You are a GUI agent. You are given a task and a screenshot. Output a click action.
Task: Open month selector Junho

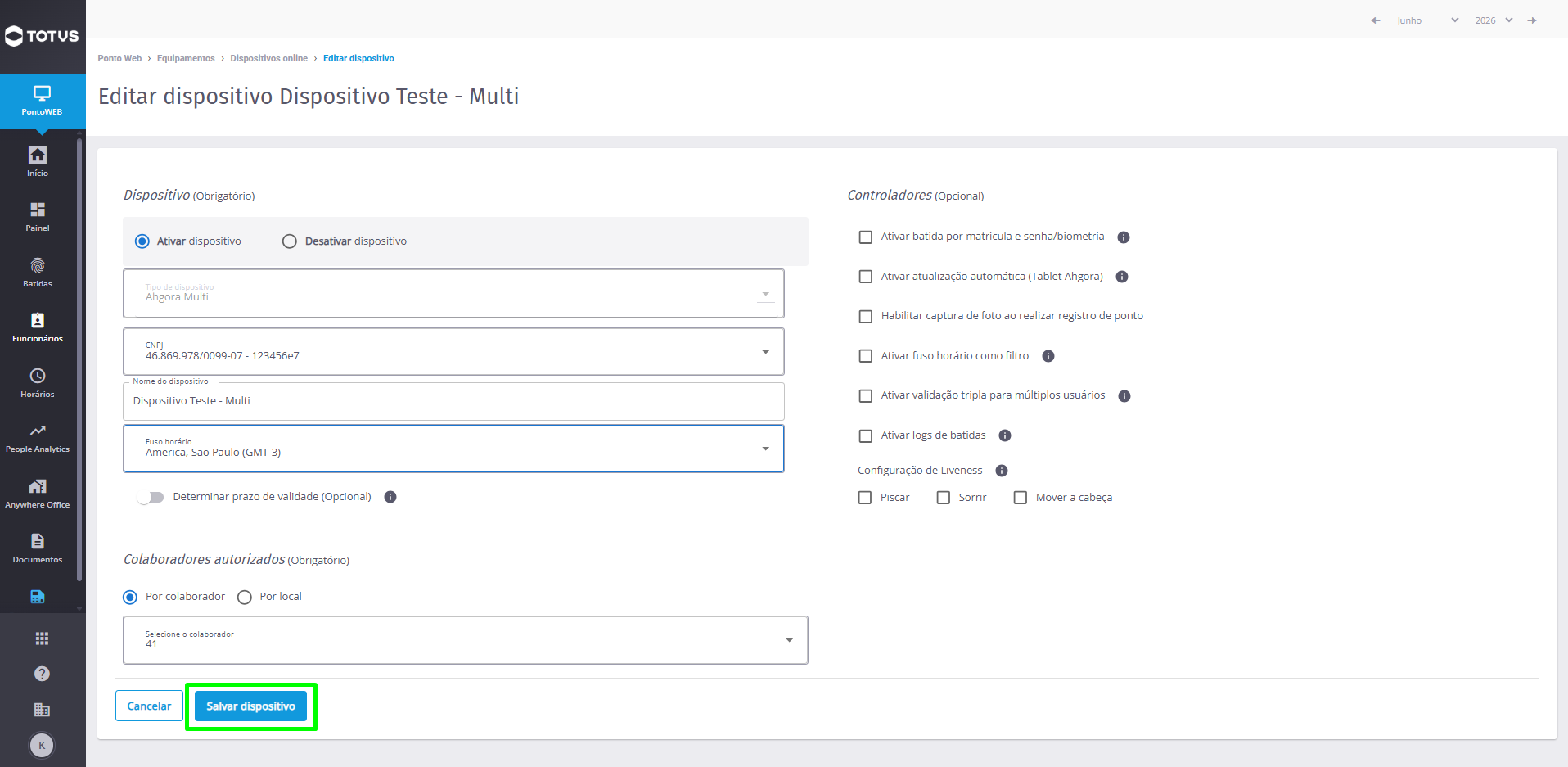coord(1427,20)
